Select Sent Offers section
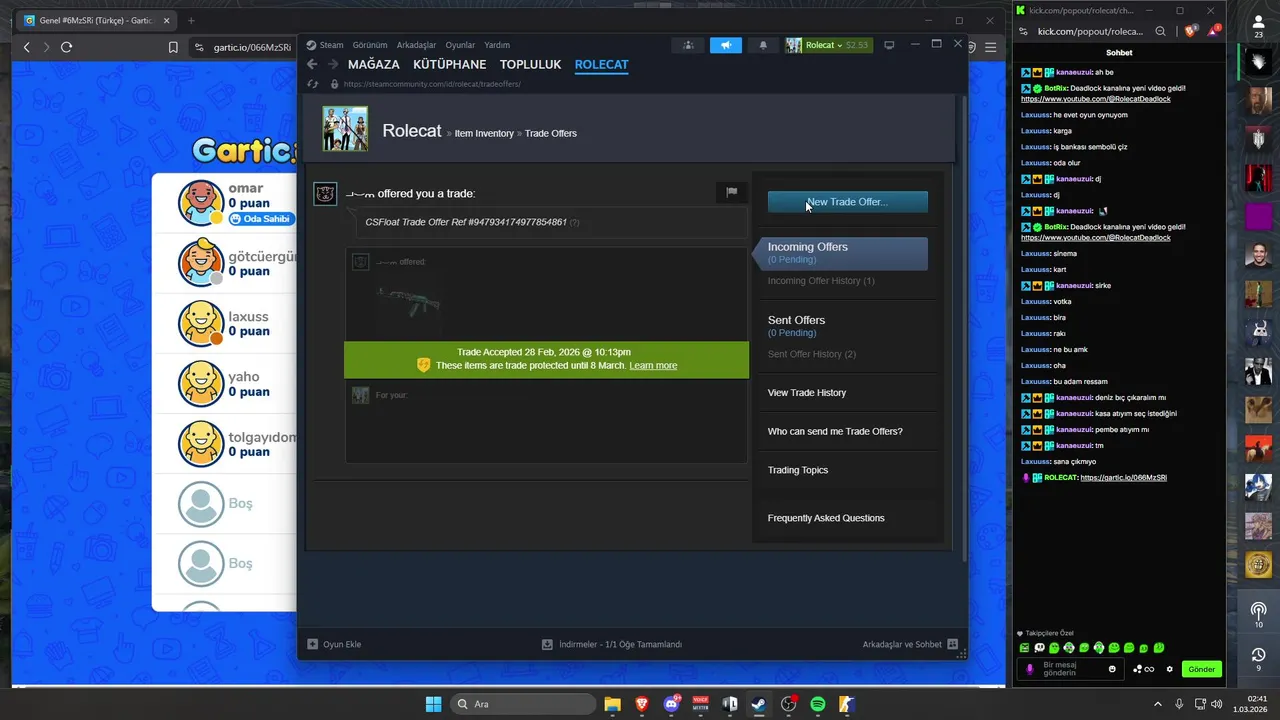 pyautogui.click(x=796, y=325)
